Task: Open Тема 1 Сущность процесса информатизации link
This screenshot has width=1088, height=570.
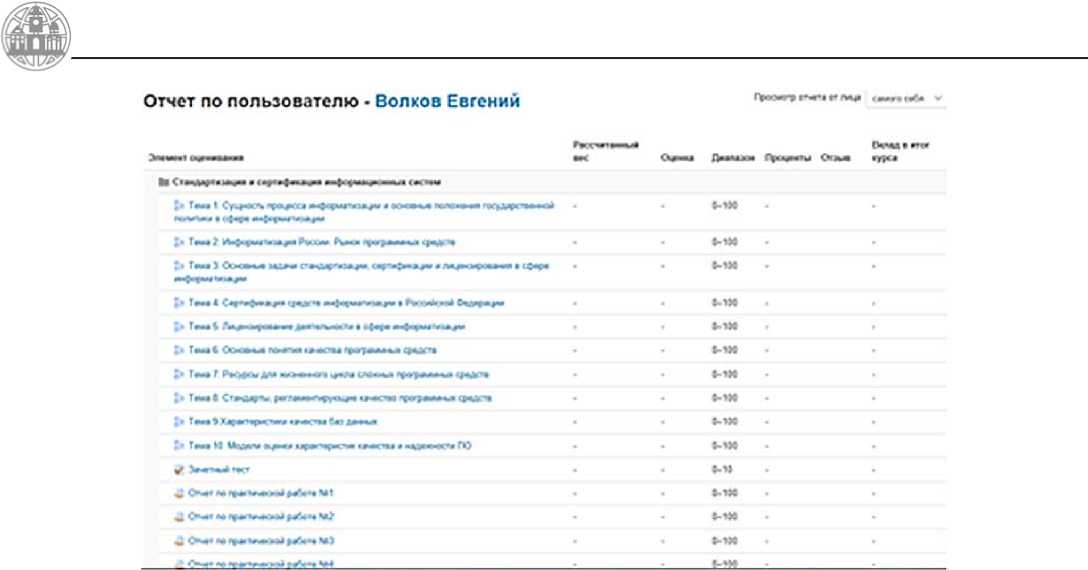Action: tap(364, 212)
